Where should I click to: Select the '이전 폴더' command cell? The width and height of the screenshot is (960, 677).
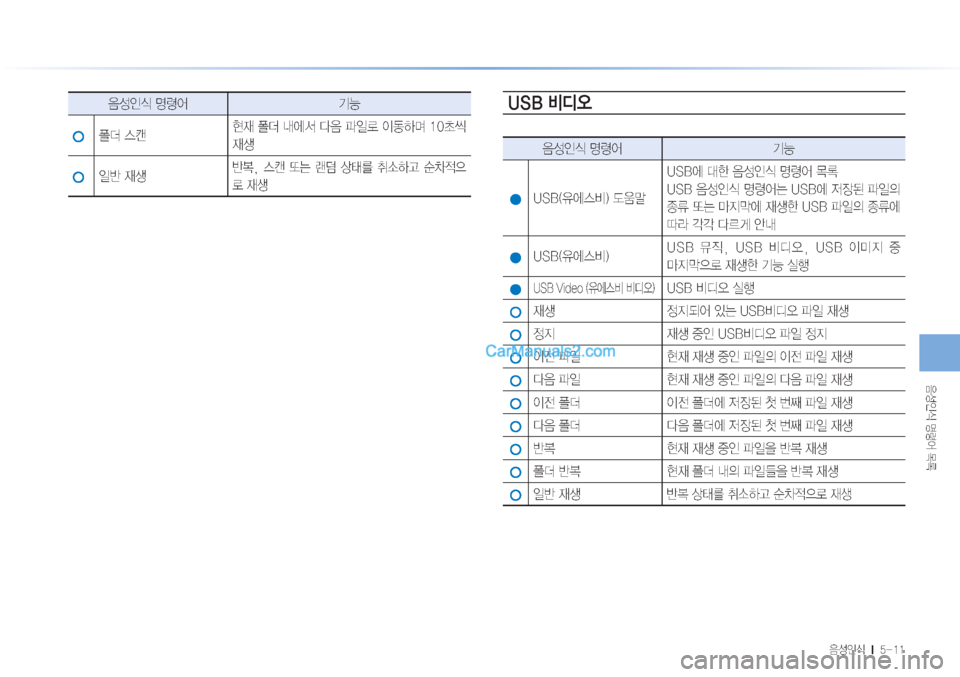point(557,403)
